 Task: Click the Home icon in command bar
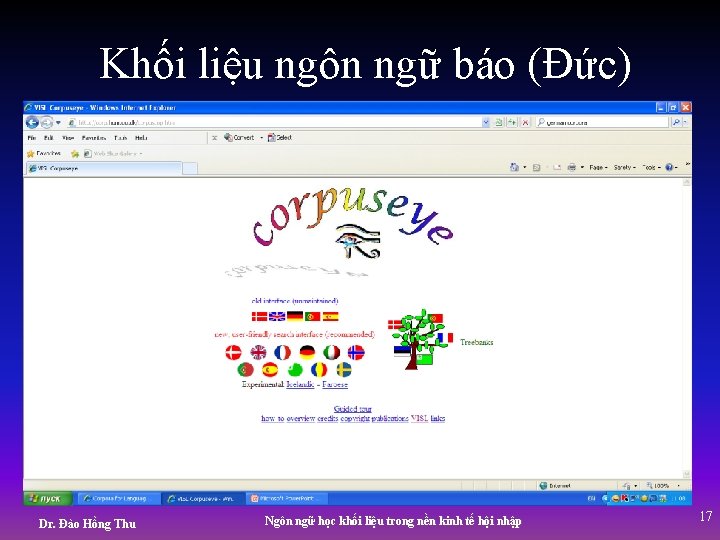[x=514, y=168]
